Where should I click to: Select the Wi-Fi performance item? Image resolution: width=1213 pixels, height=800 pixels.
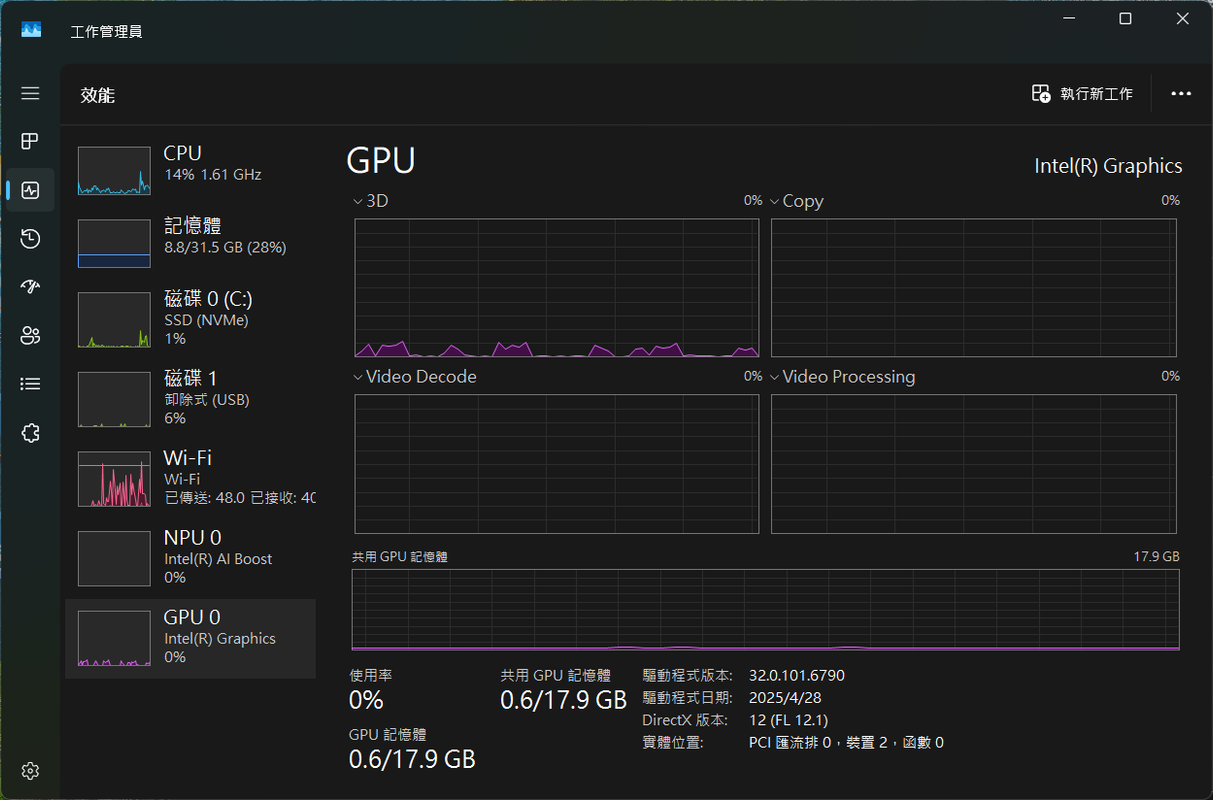click(x=190, y=477)
